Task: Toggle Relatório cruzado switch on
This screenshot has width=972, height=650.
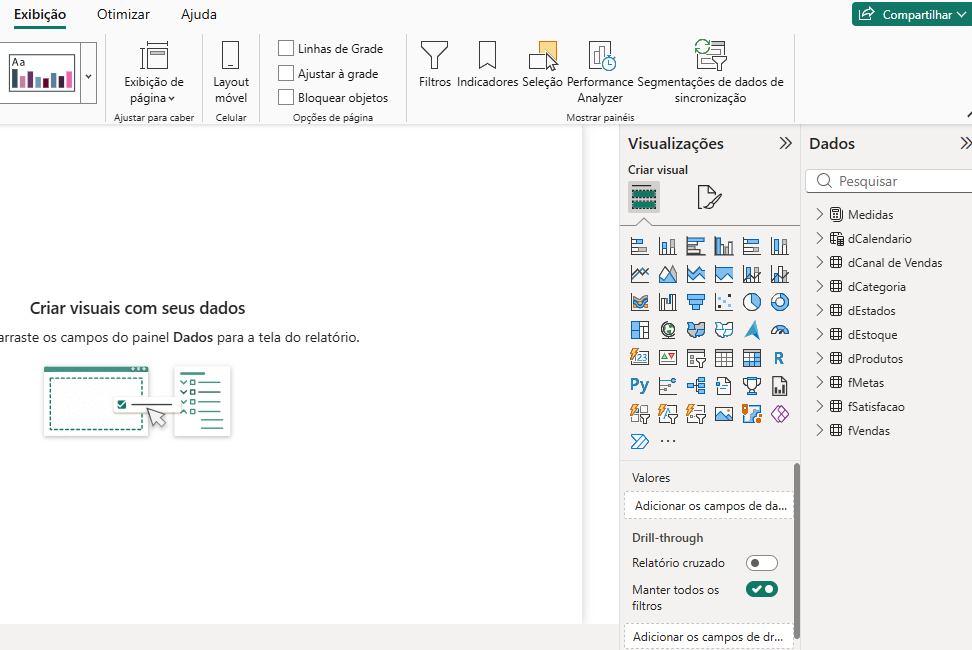Action: pyautogui.click(x=761, y=563)
